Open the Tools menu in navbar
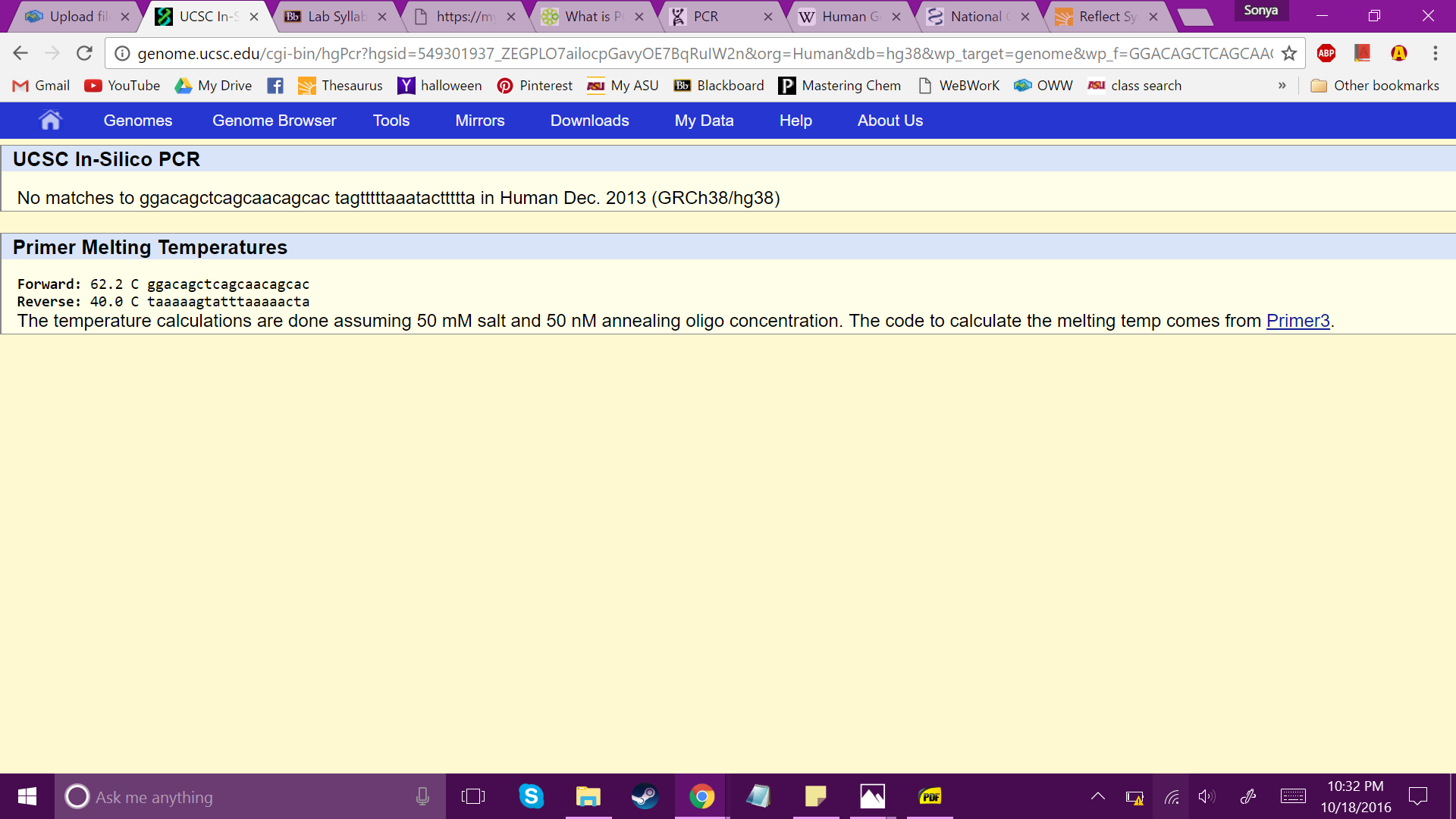 pyautogui.click(x=391, y=121)
